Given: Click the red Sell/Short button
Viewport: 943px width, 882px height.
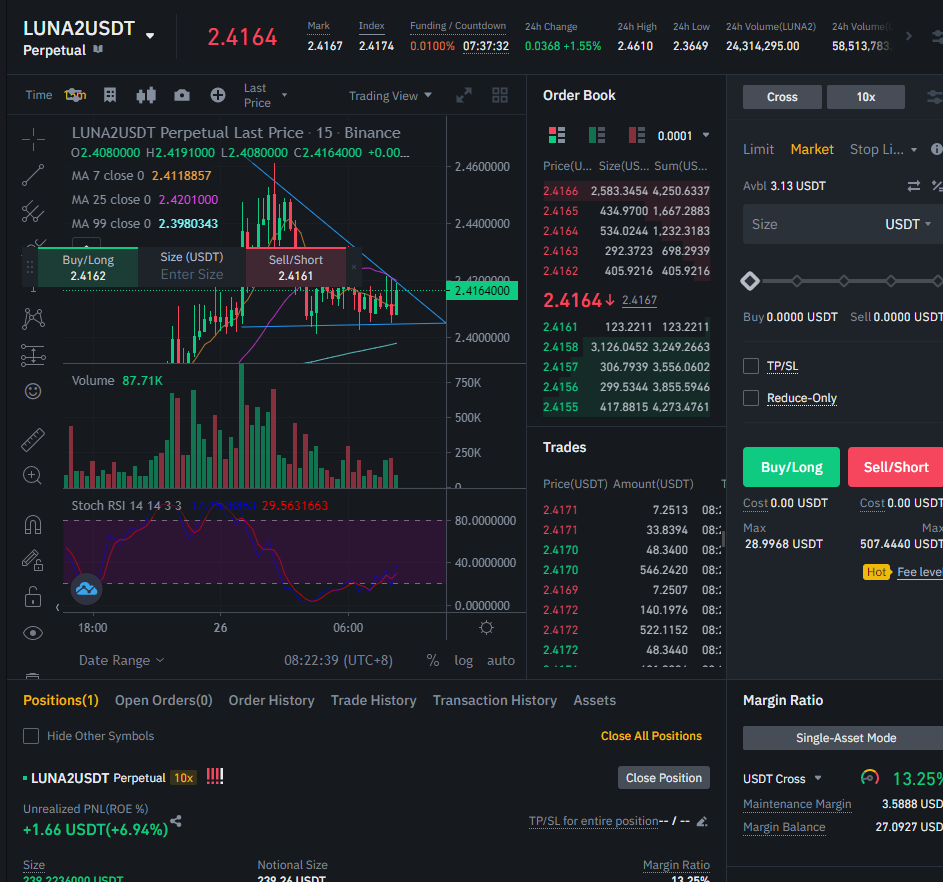Looking at the screenshot, I should tap(895, 467).
